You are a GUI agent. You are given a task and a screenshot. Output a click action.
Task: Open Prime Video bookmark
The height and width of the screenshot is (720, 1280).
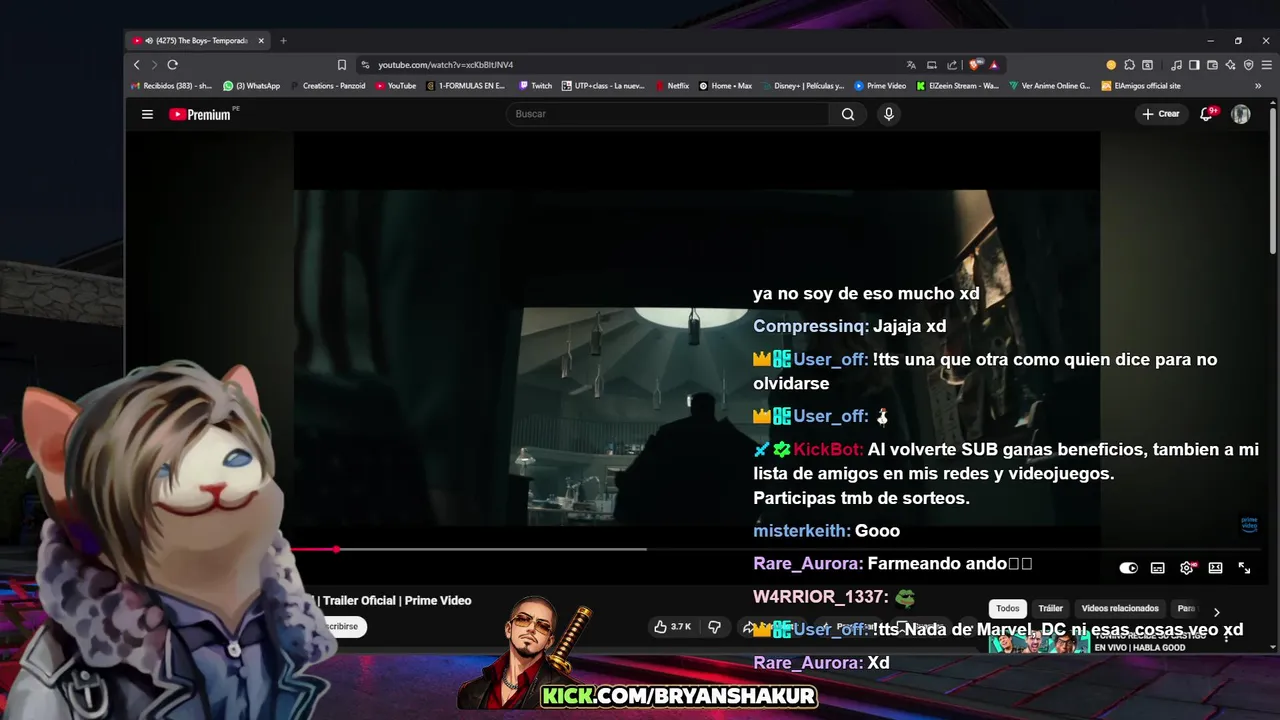tap(880, 86)
